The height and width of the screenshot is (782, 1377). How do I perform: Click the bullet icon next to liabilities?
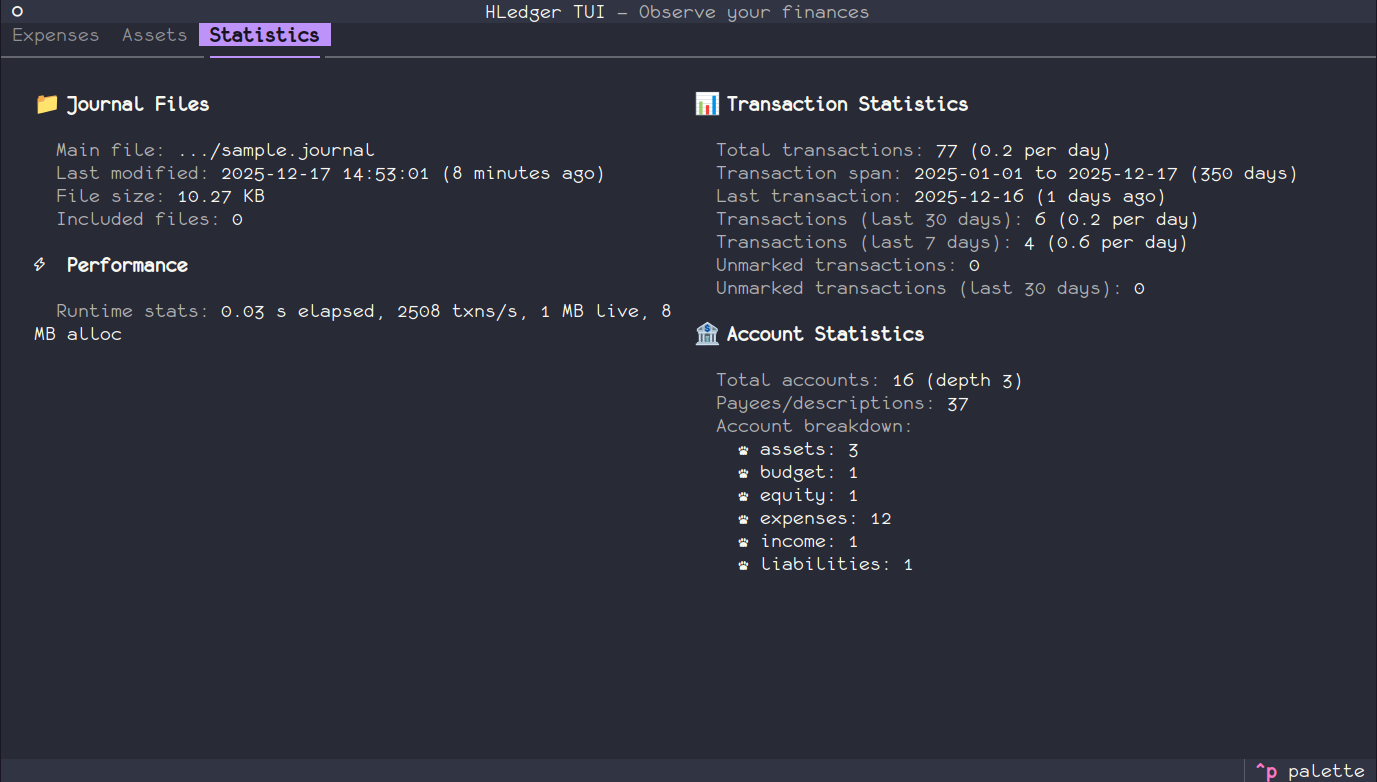point(743,565)
